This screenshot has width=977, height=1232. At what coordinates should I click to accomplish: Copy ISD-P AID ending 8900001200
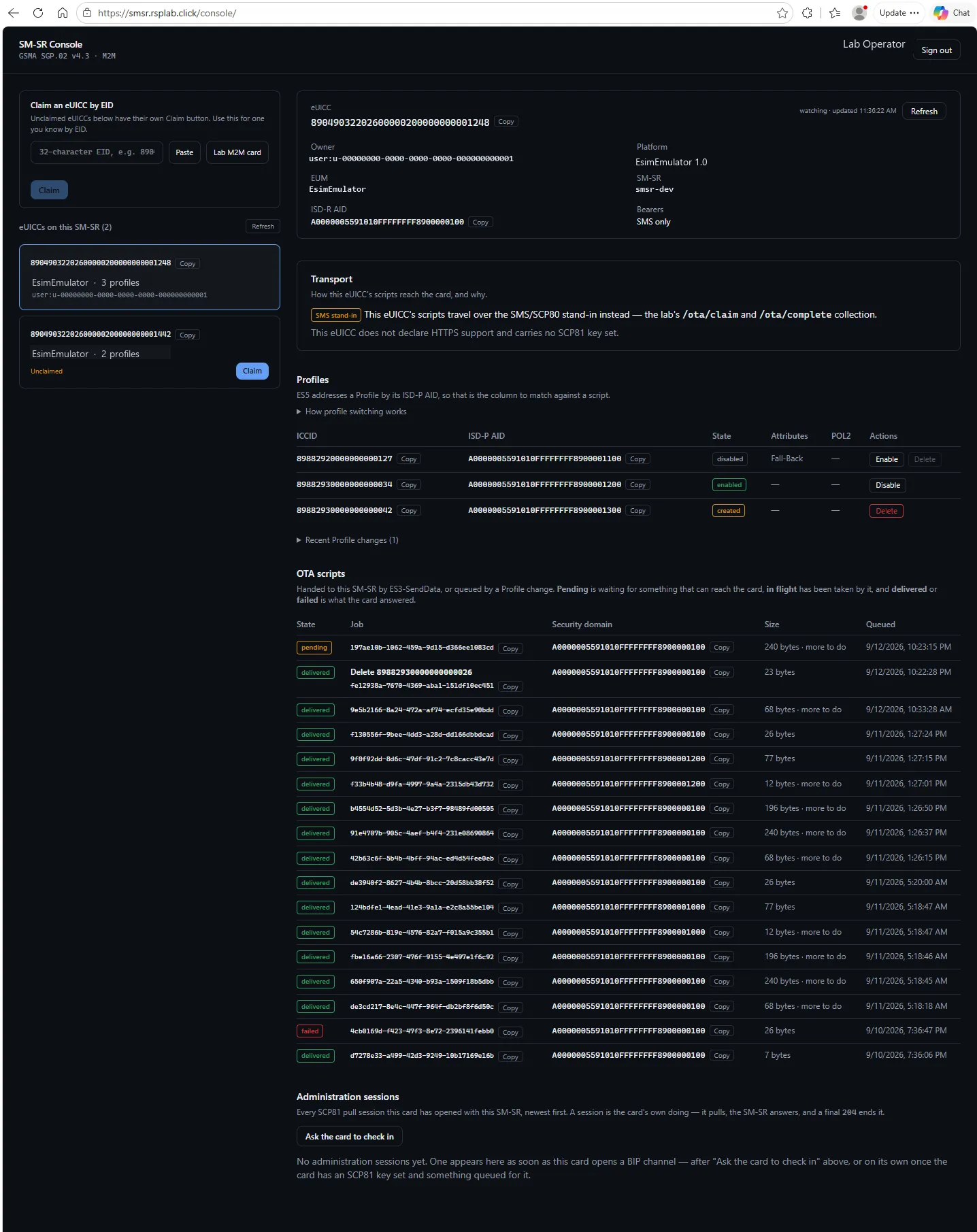point(637,485)
